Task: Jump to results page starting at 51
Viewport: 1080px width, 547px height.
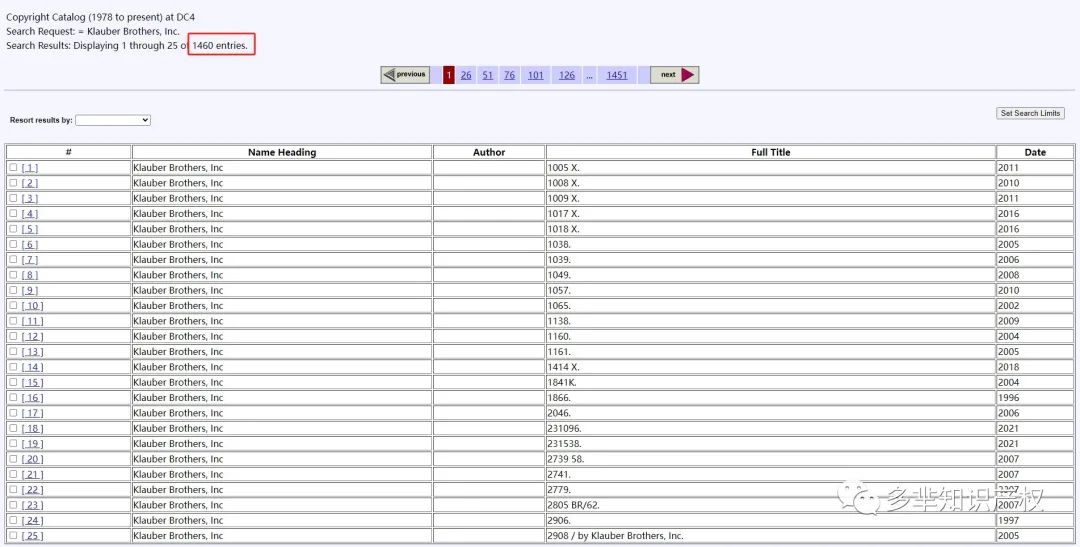Action: tap(487, 75)
